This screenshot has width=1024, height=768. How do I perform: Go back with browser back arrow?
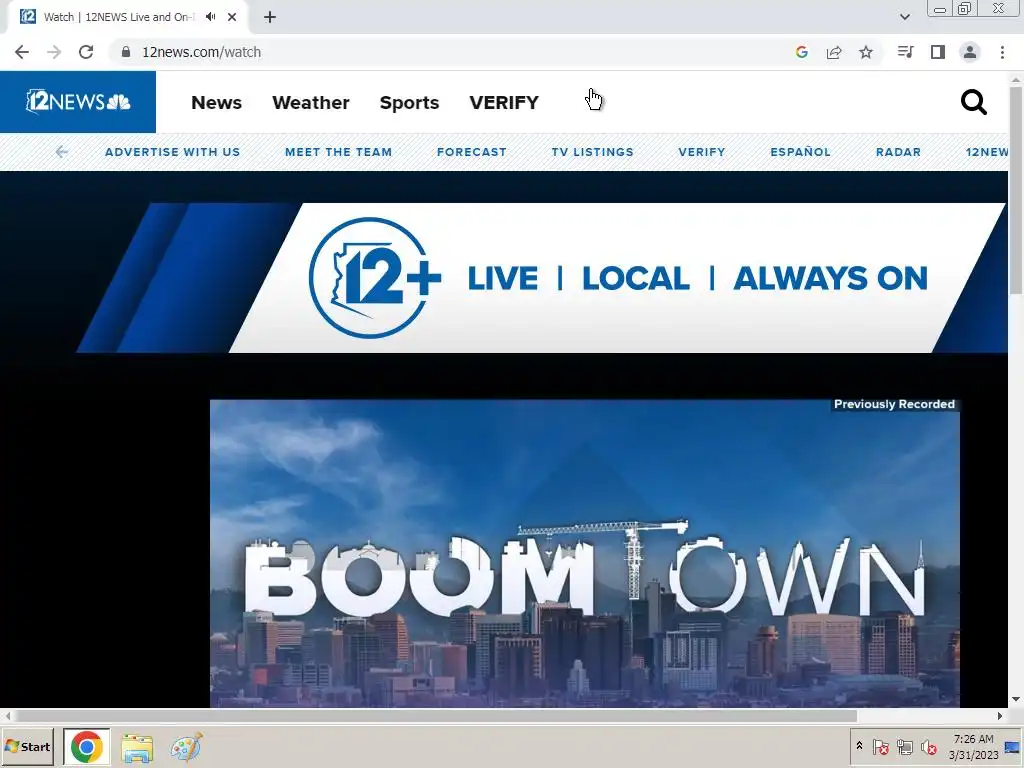[x=22, y=52]
